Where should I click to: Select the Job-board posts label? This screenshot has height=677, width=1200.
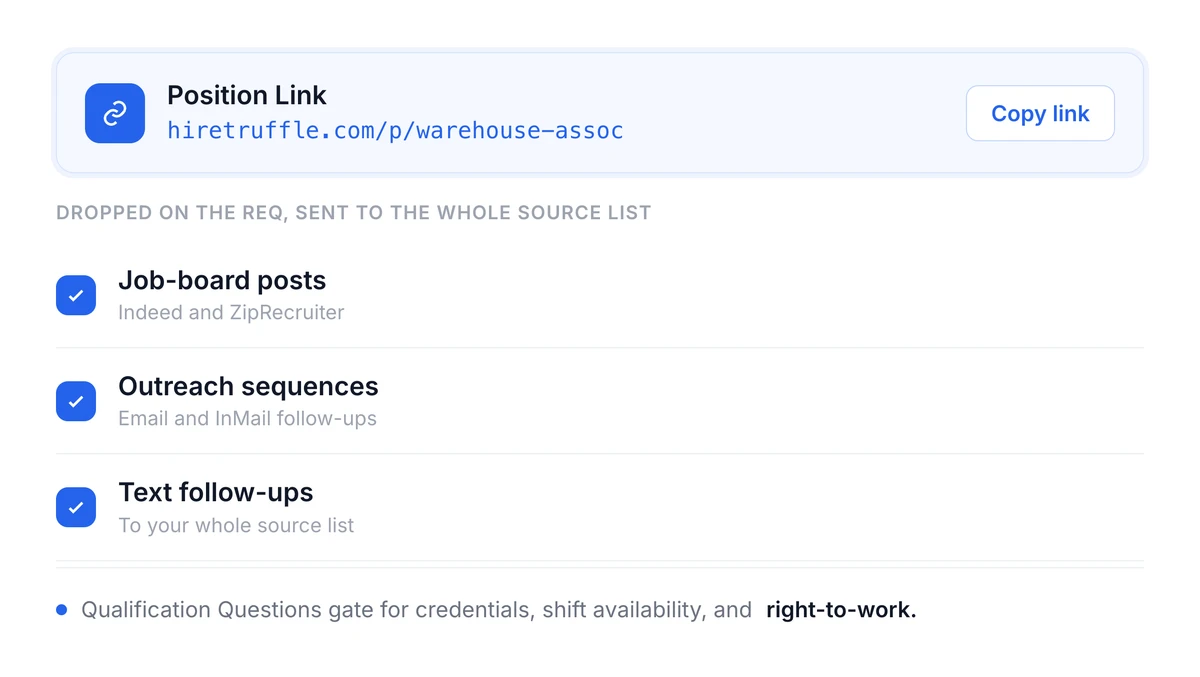coord(222,281)
